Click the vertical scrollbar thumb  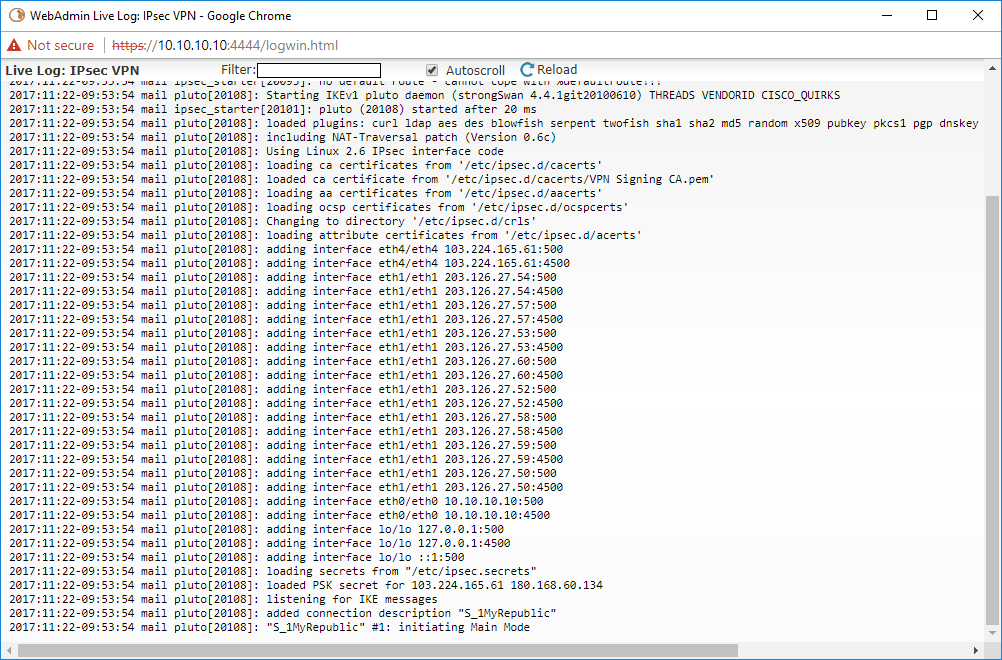click(x=992, y=410)
